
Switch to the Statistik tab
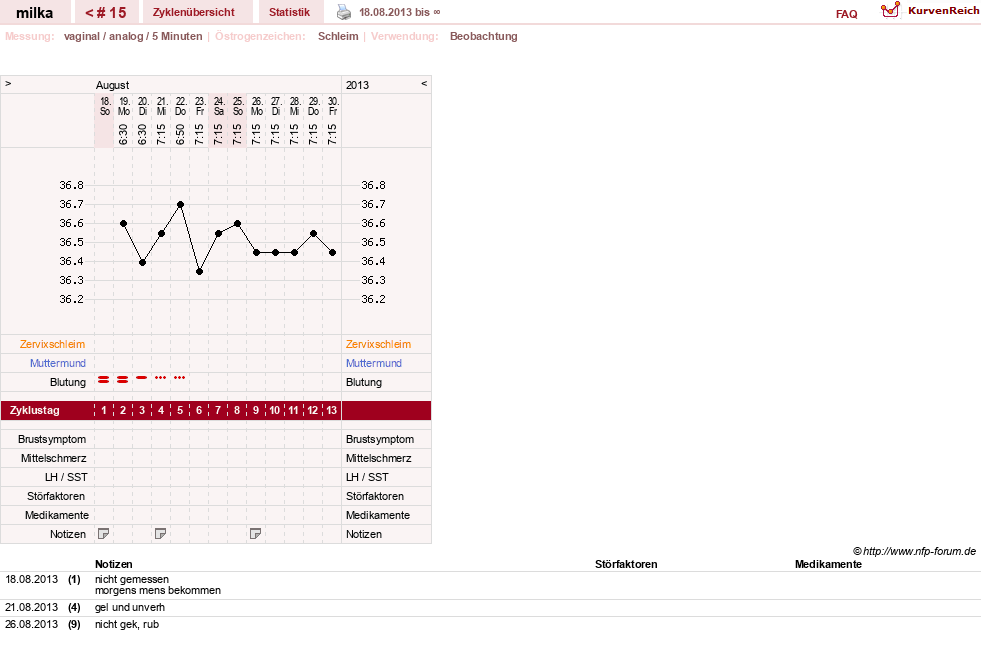click(x=289, y=13)
